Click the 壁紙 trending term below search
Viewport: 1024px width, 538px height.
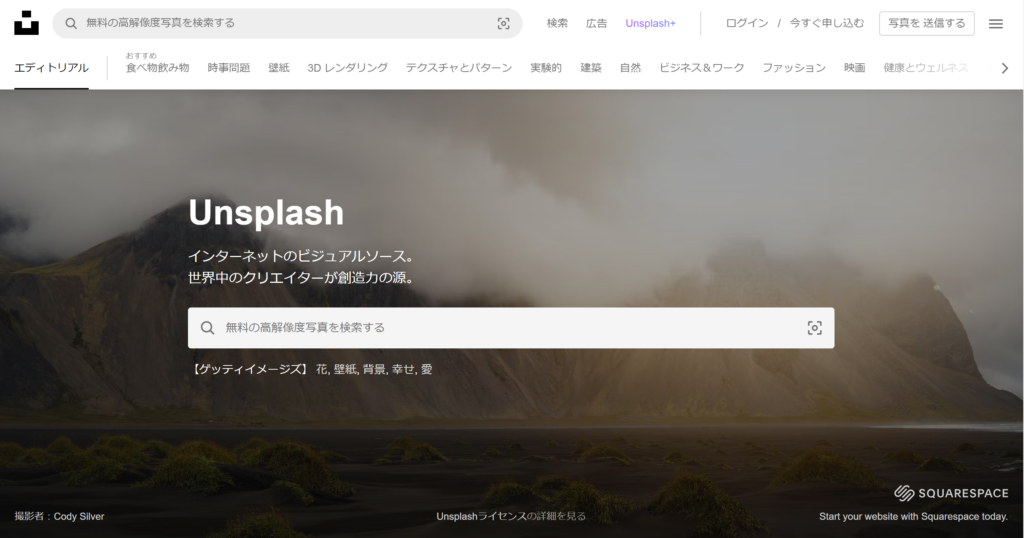tap(345, 370)
